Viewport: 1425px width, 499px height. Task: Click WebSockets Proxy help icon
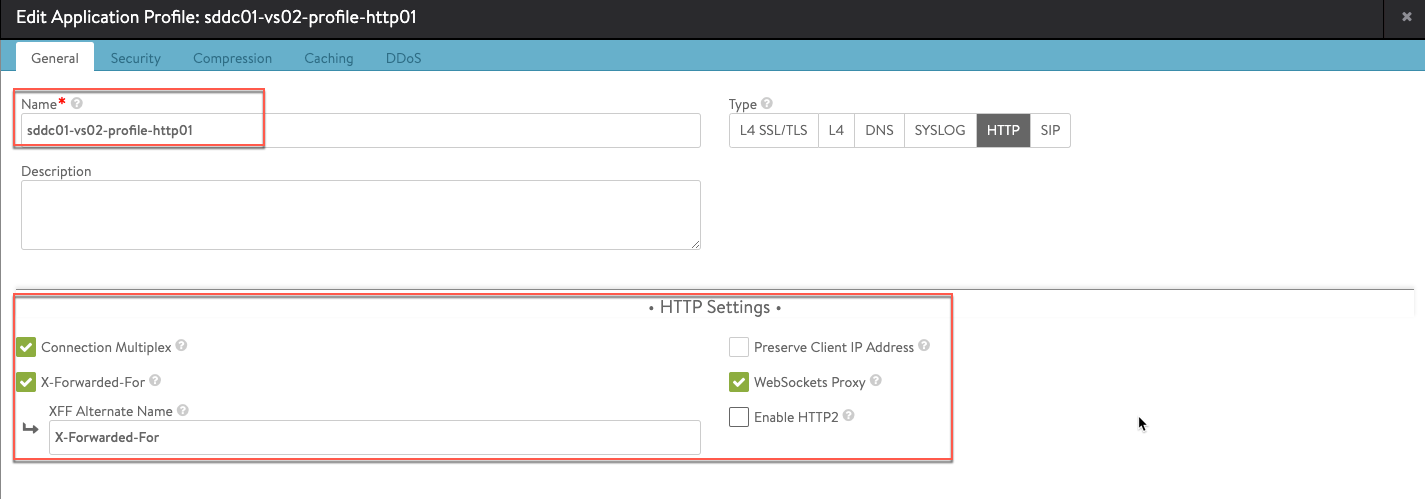coord(875,381)
